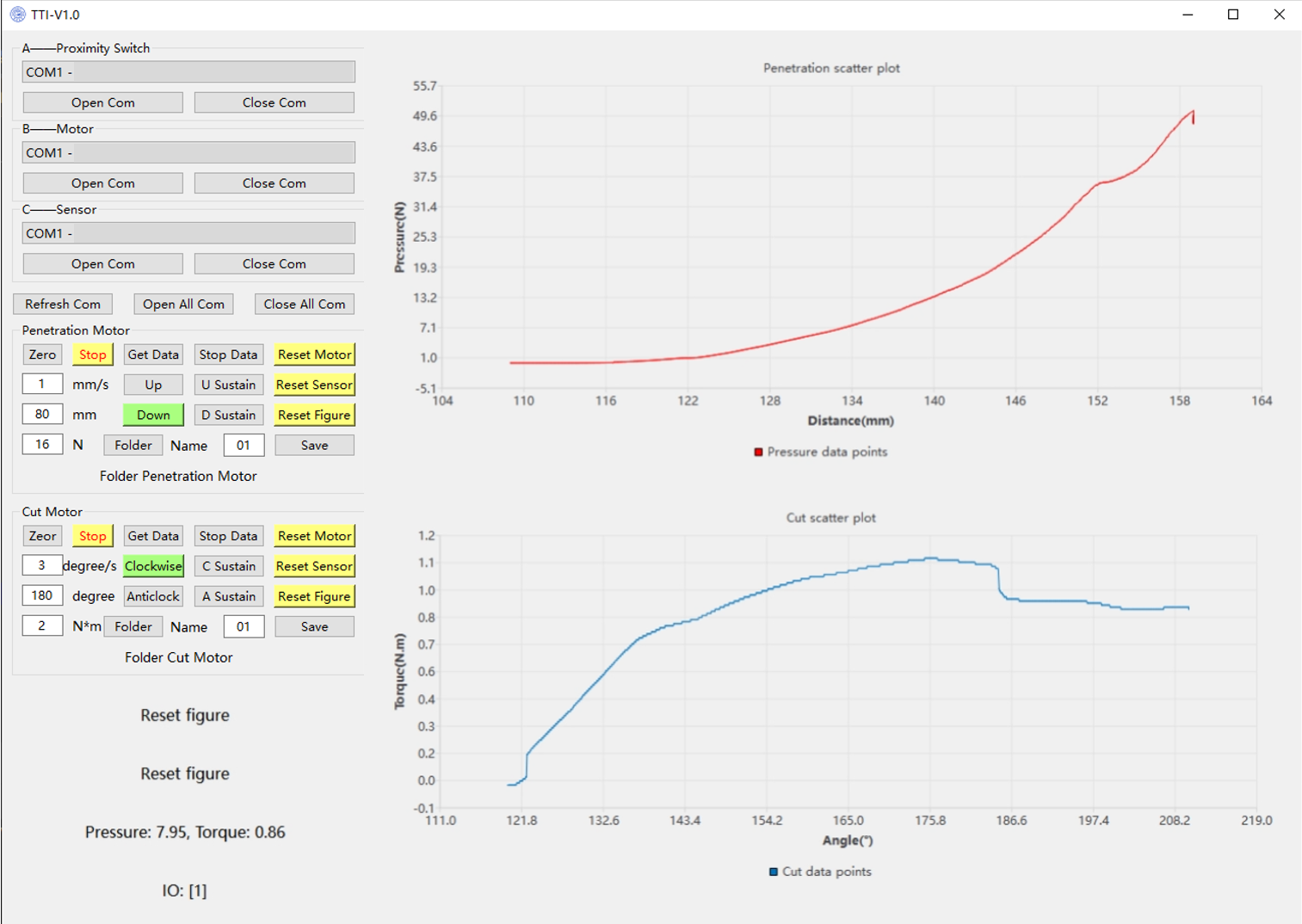Click the Name field in Penetration Motor
This screenshot has width=1302, height=924.
pyautogui.click(x=244, y=445)
